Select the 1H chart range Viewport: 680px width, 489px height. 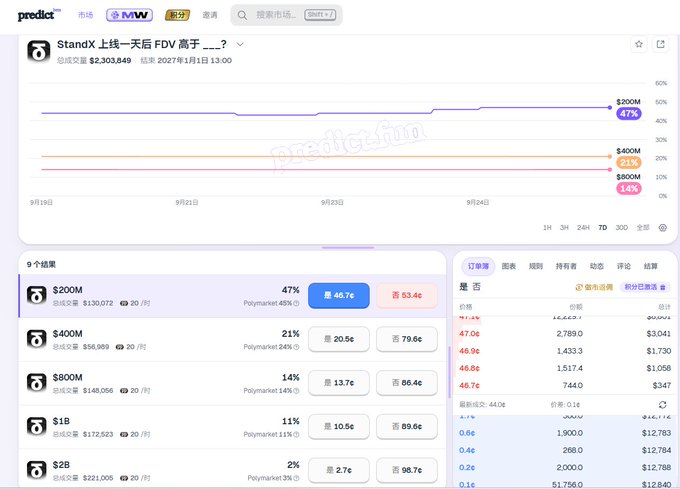(547, 228)
